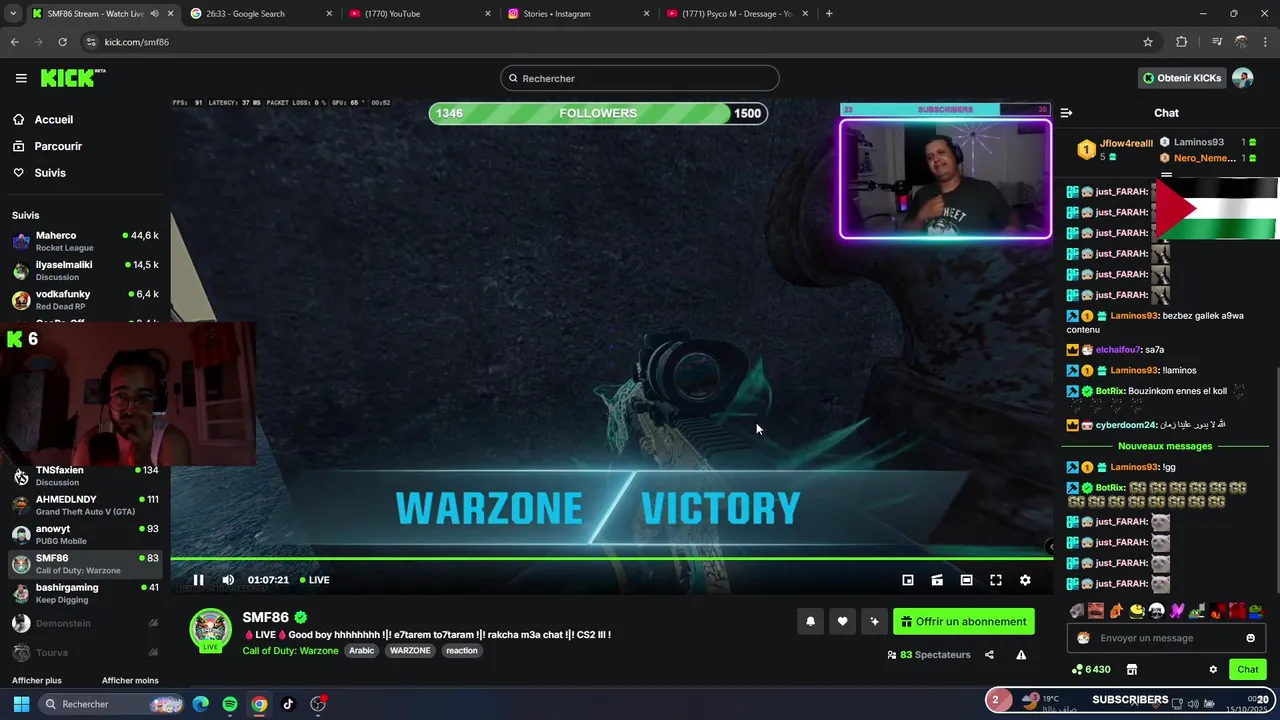1280x720 pixels.
Task: Pause the live stream video
Action: [x=198, y=580]
